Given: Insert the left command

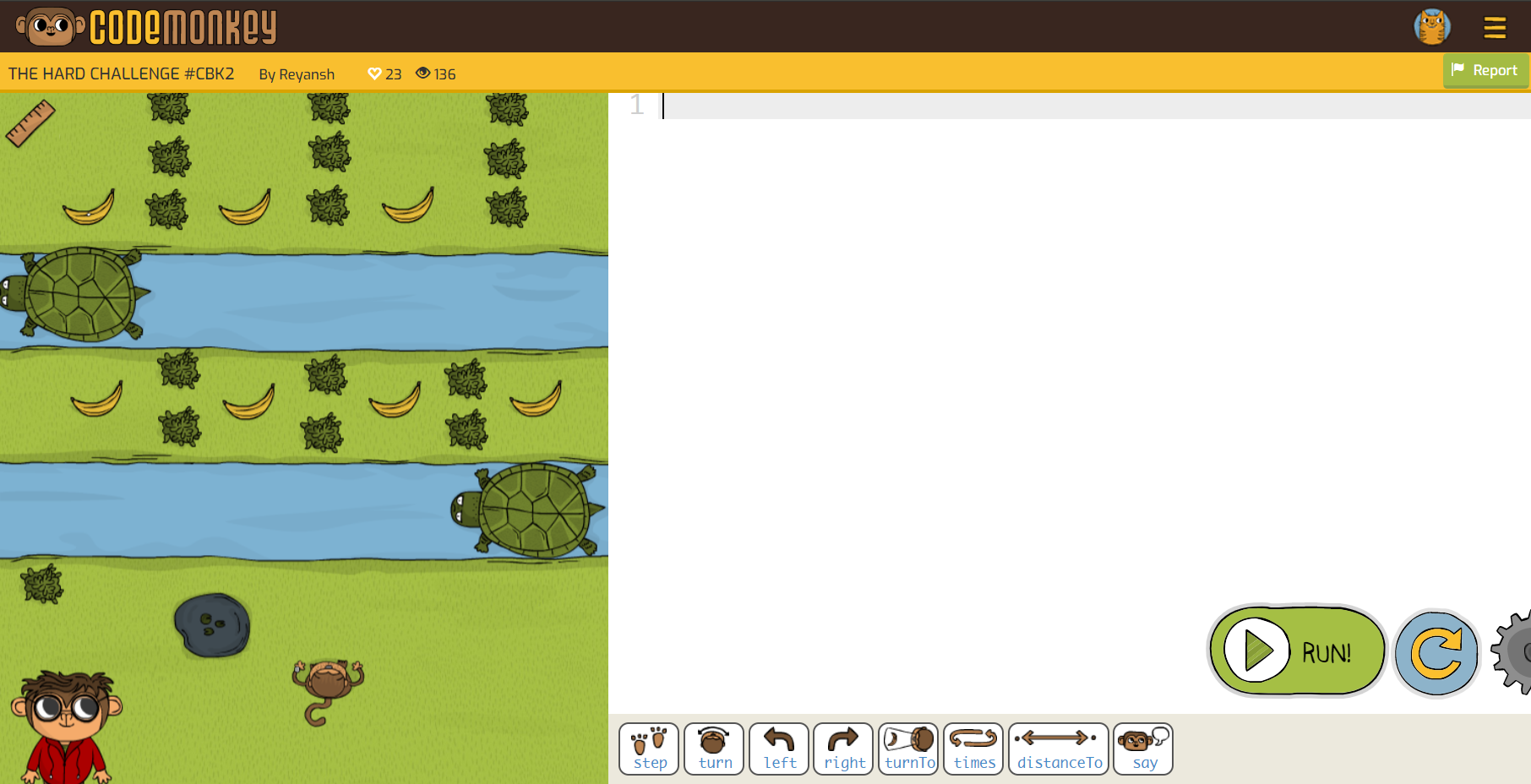Looking at the screenshot, I should tap(779, 749).
